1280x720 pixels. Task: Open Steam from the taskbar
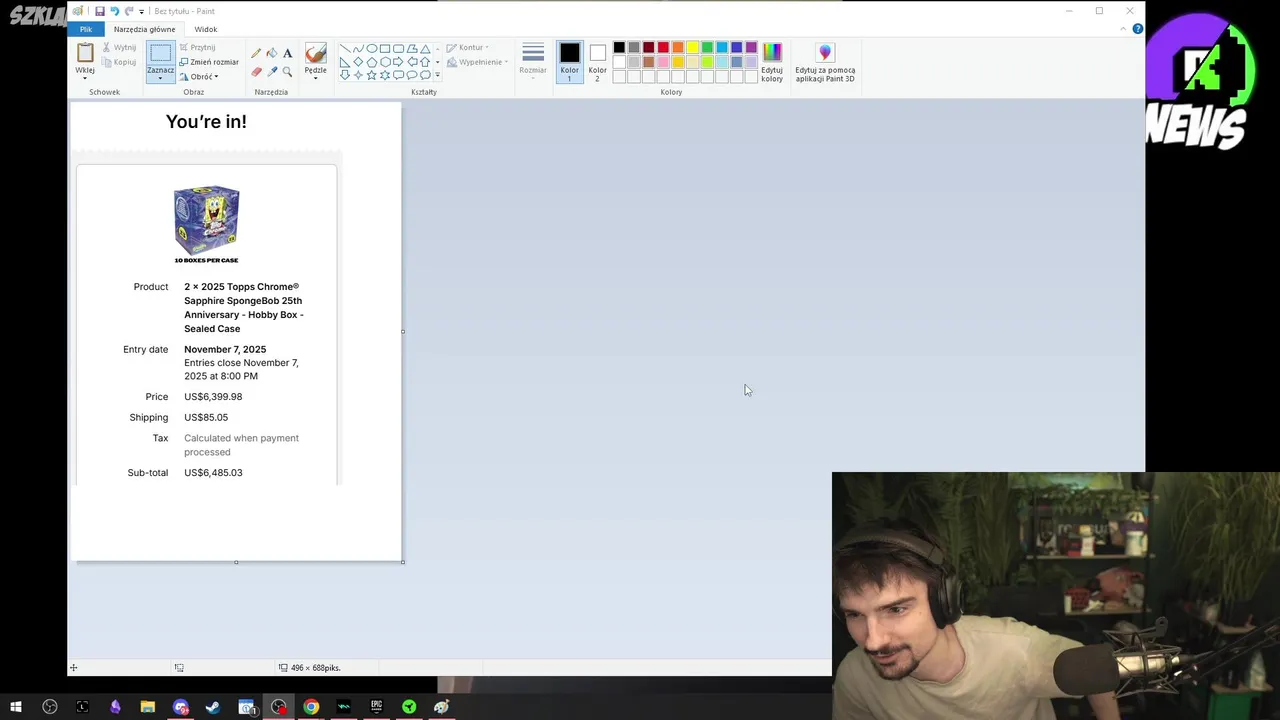(213, 707)
